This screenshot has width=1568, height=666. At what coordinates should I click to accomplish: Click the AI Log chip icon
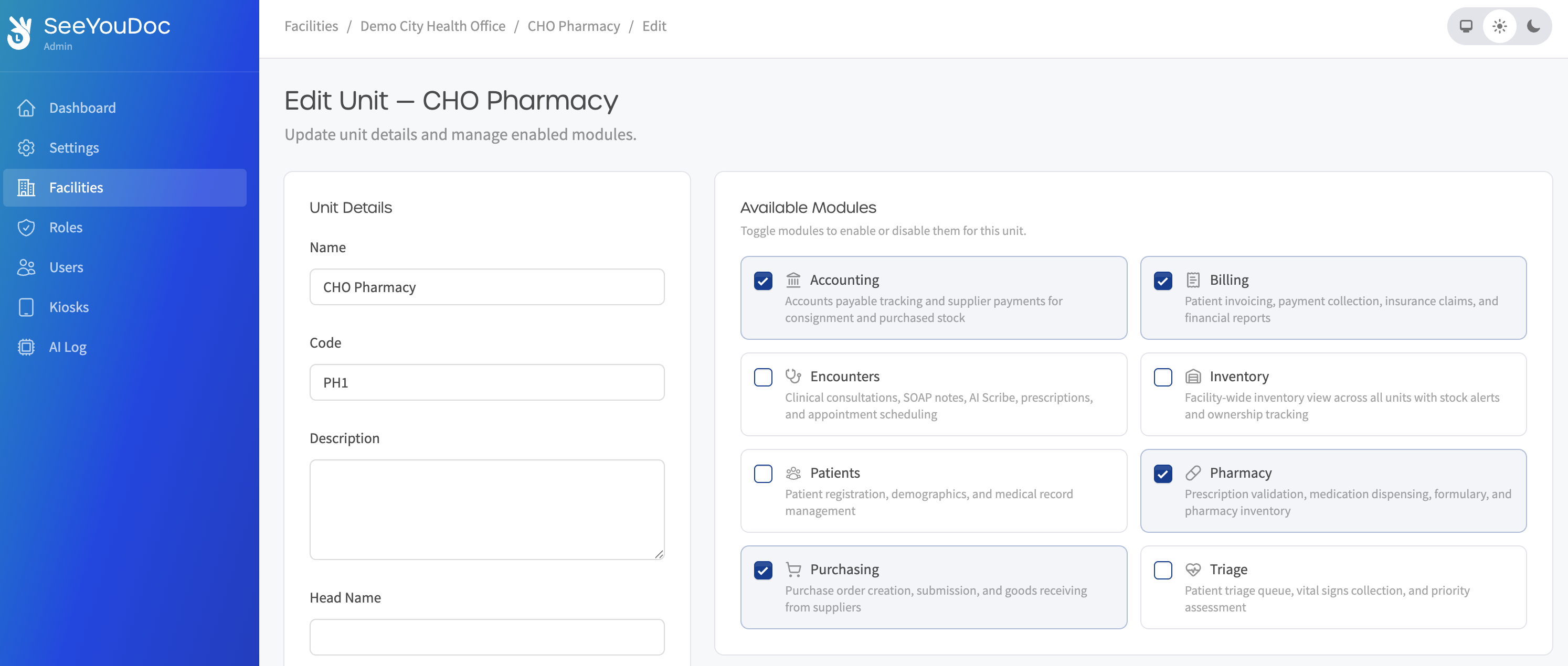pos(26,347)
